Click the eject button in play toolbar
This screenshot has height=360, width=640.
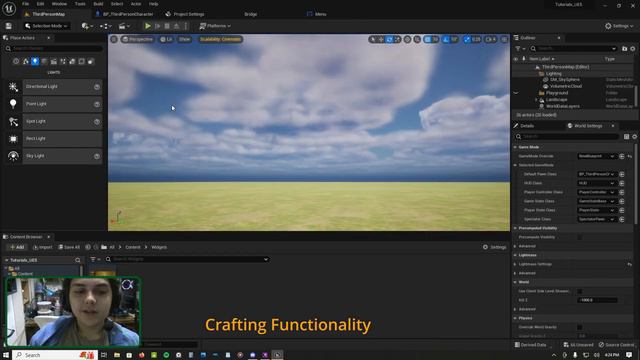click(x=176, y=26)
